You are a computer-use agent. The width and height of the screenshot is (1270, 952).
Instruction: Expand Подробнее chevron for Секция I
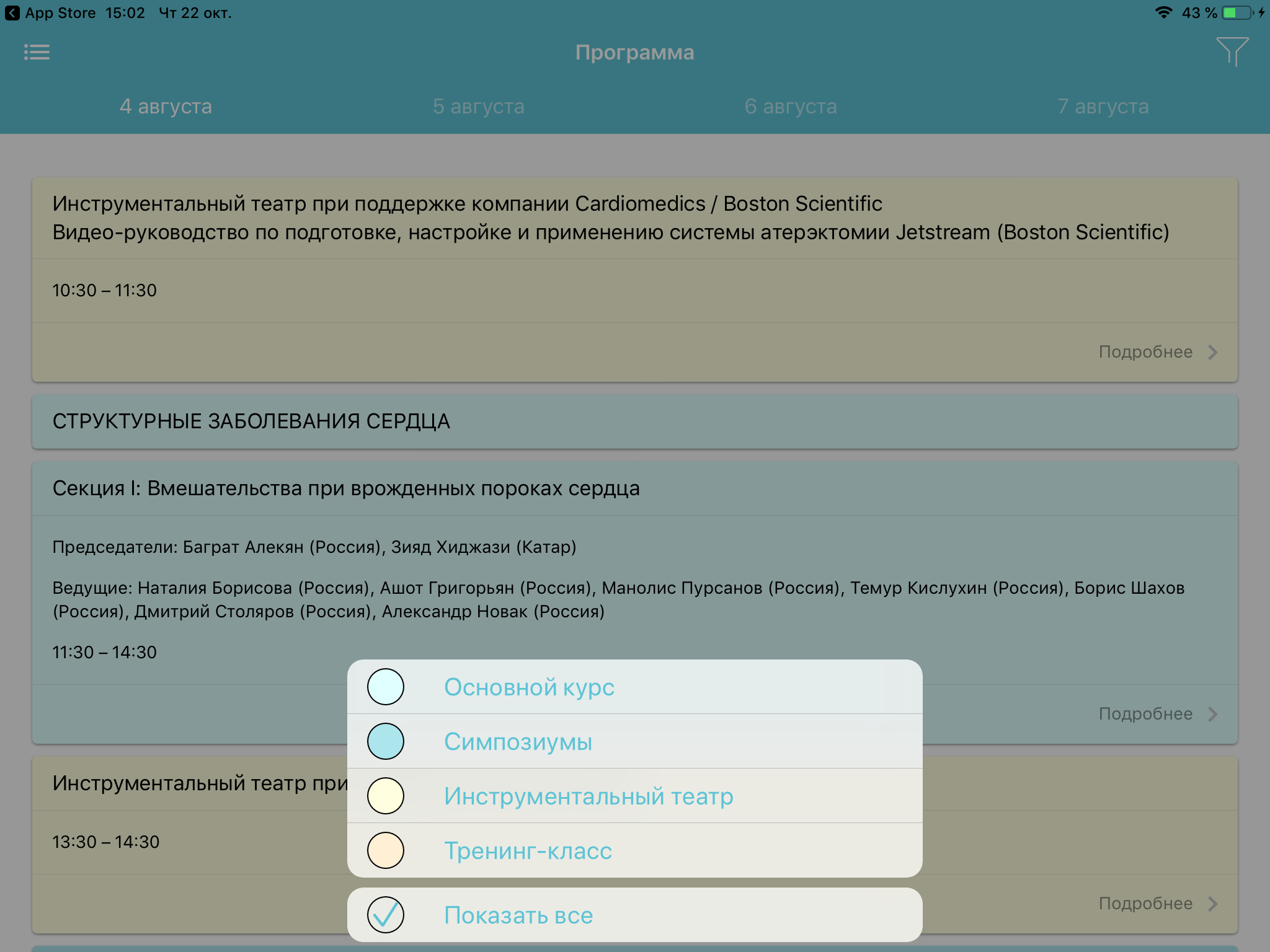(1213, 714)
